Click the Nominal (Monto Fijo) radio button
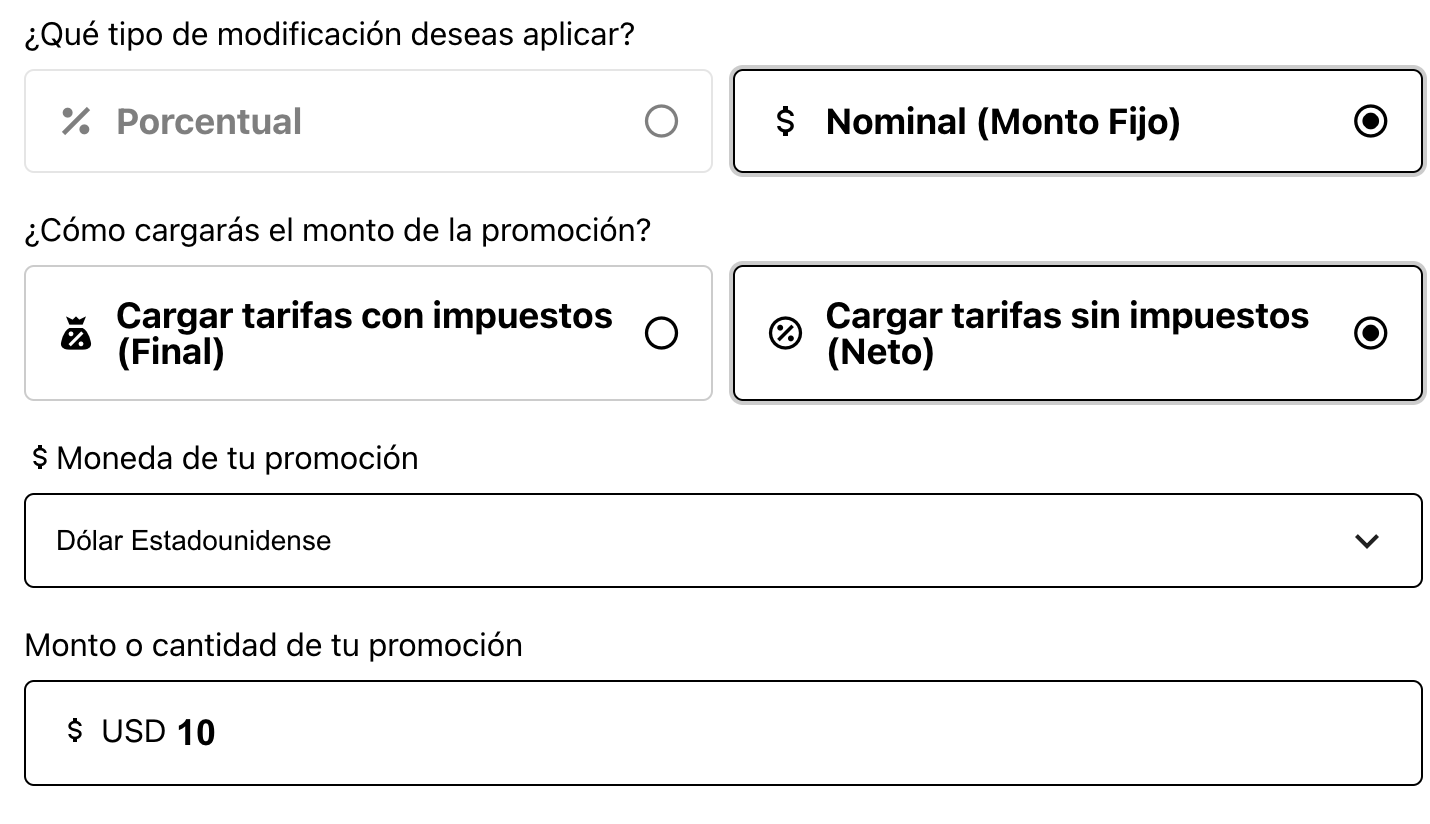The height and width of the screenshot is (824, 1430). (1369, 121)
